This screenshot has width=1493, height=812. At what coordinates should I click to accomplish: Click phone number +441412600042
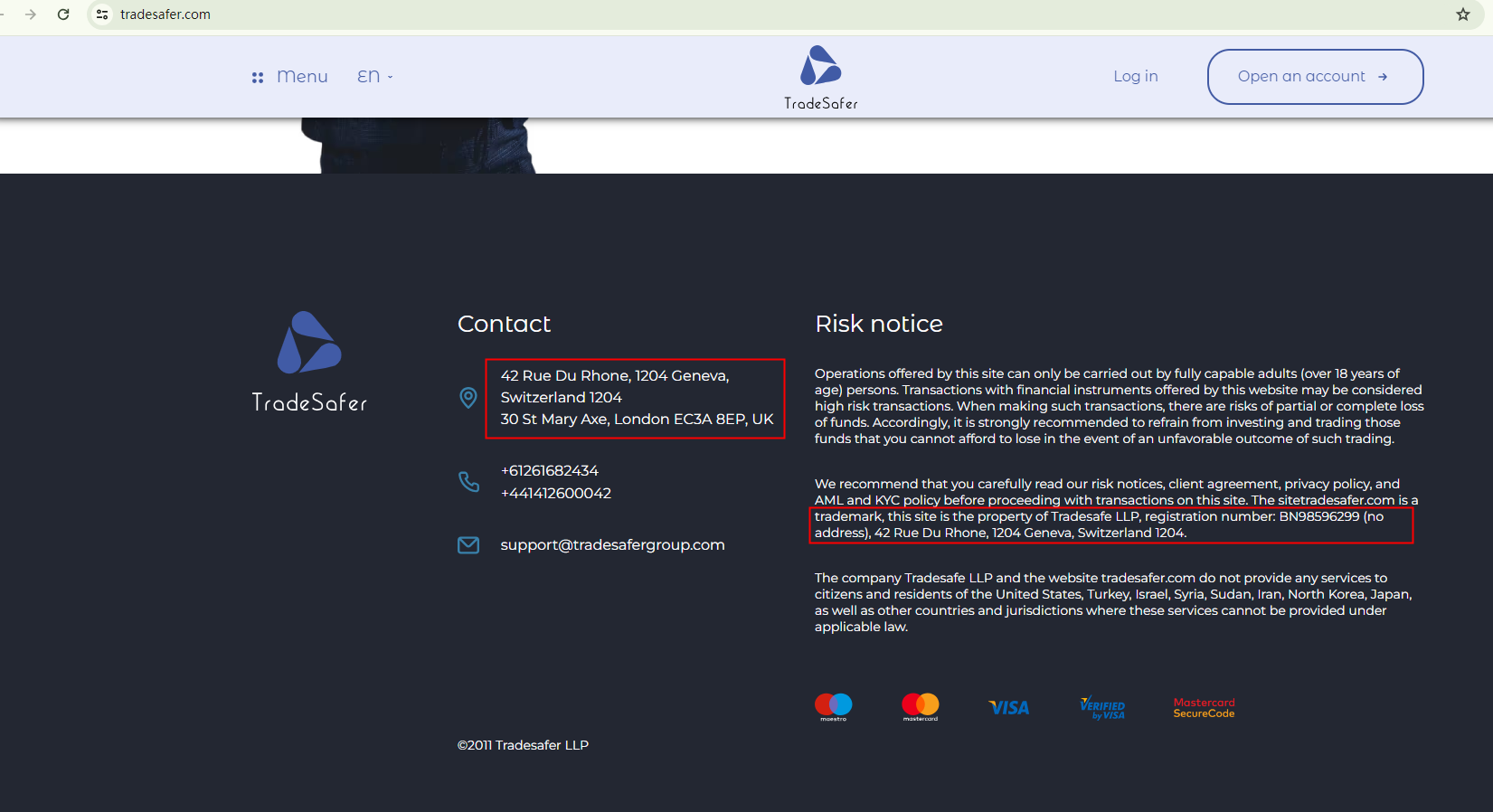[556, 494]
